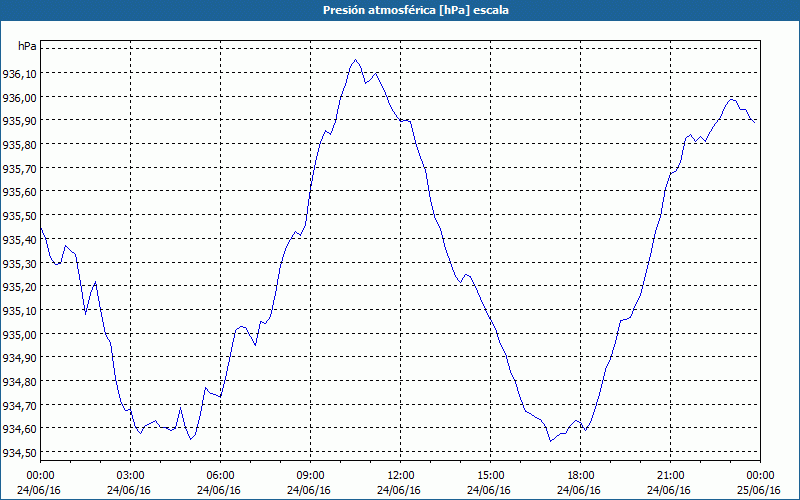This screenshot has height=500, width=800.
Task: Click the pressure curve dip near 05:00
Action: point(190,439)
